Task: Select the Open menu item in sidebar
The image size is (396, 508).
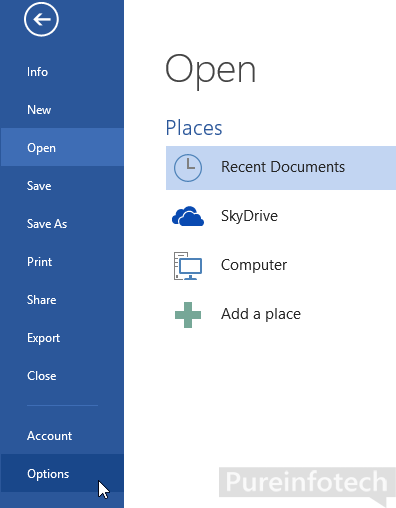Action: click(x=62, y=148)
